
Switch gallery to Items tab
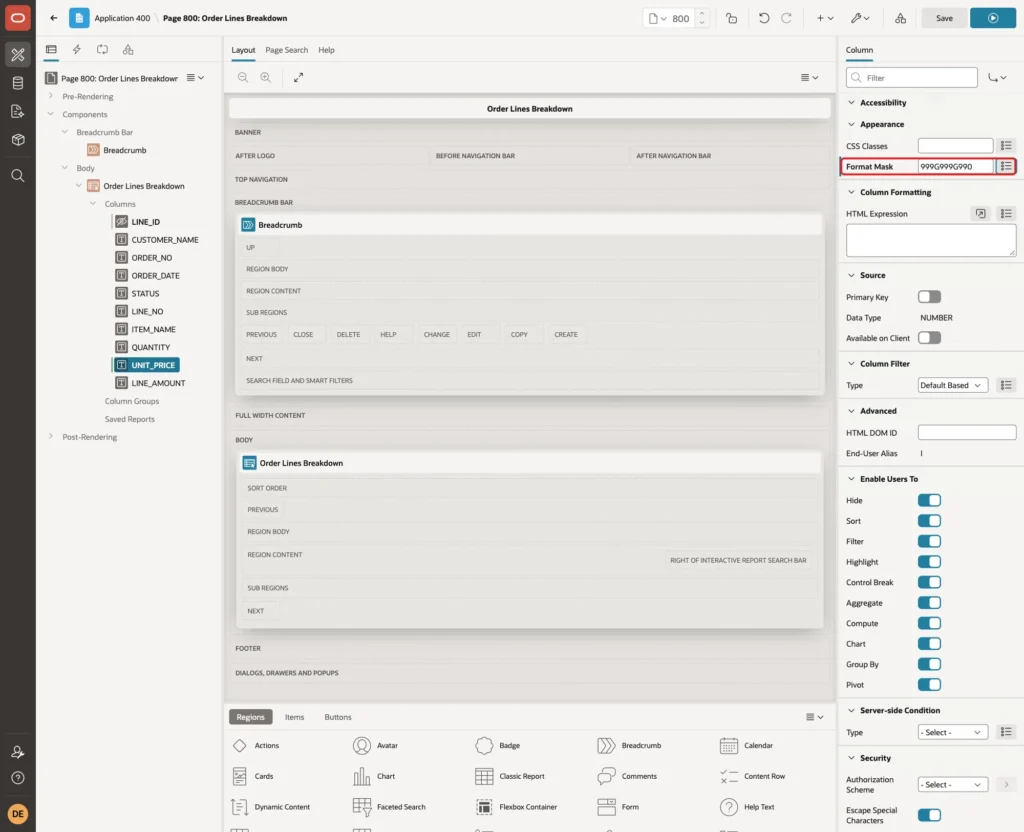coord(295,717)
